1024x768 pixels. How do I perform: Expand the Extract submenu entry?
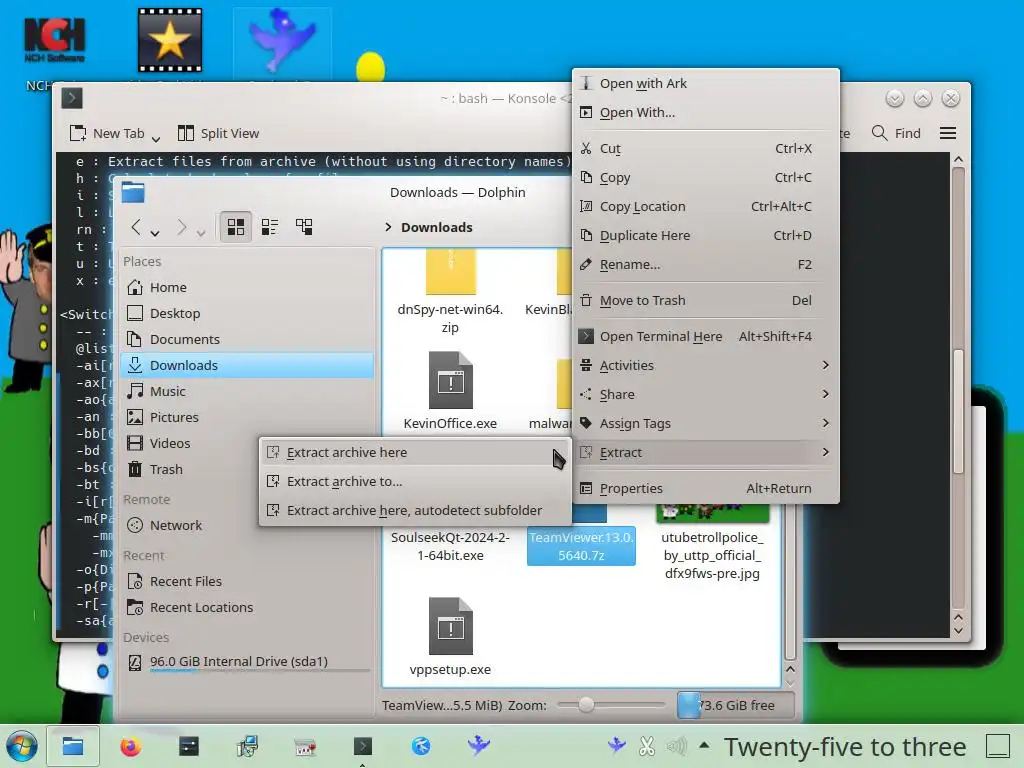(706, 453)
